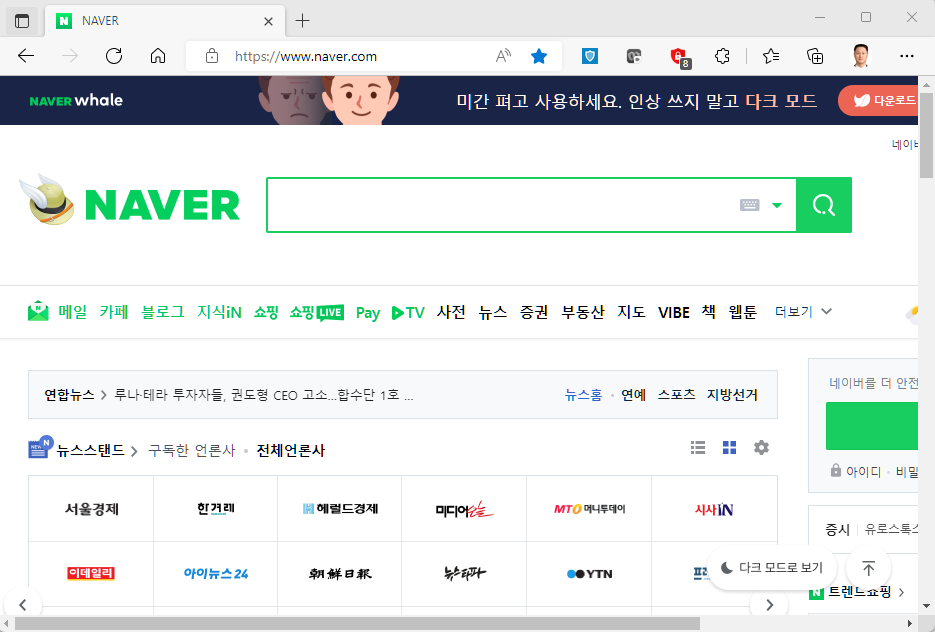Toggle the blue favorites star
The height and width of the screenshot is (632, 935).
(539, 56)
